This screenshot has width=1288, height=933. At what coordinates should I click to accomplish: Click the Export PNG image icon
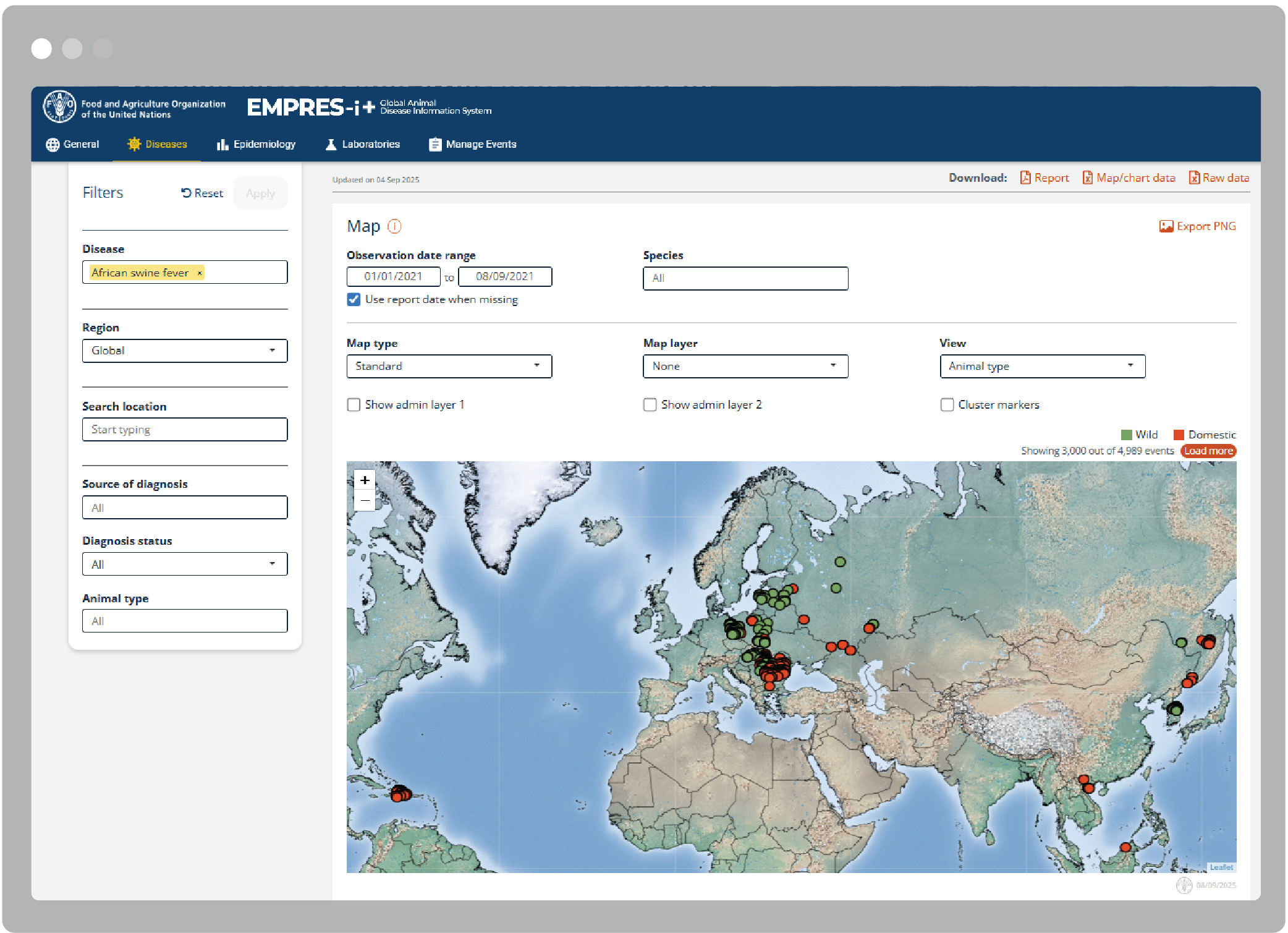[1166, 226]
